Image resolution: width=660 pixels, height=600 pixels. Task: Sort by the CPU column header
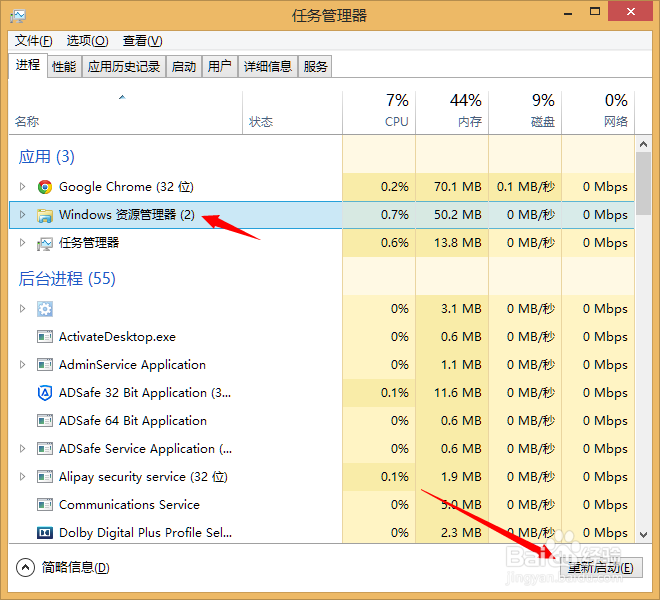tap(379, 113)
